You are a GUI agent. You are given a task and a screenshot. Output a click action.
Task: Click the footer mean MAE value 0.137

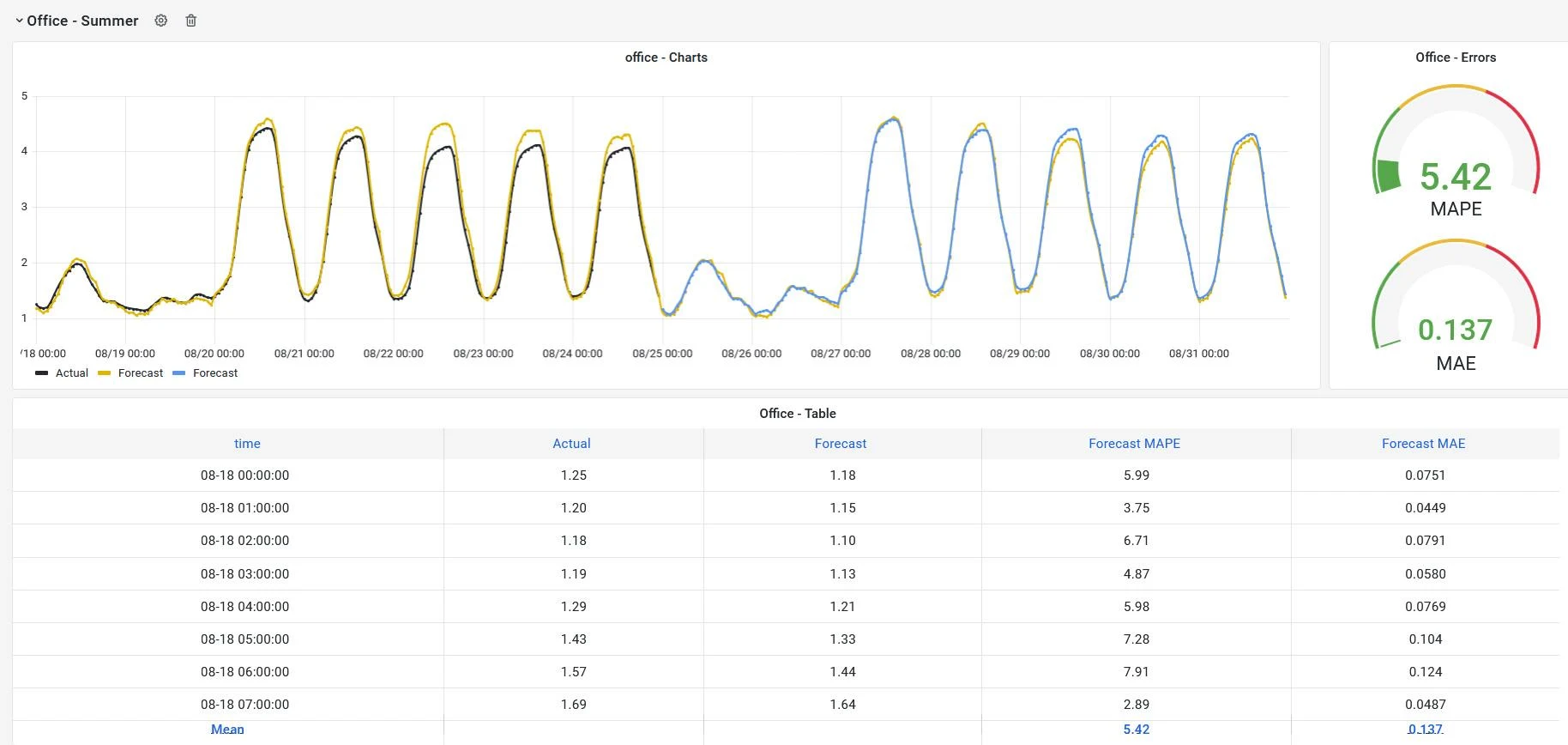(x=1426, y=730)
